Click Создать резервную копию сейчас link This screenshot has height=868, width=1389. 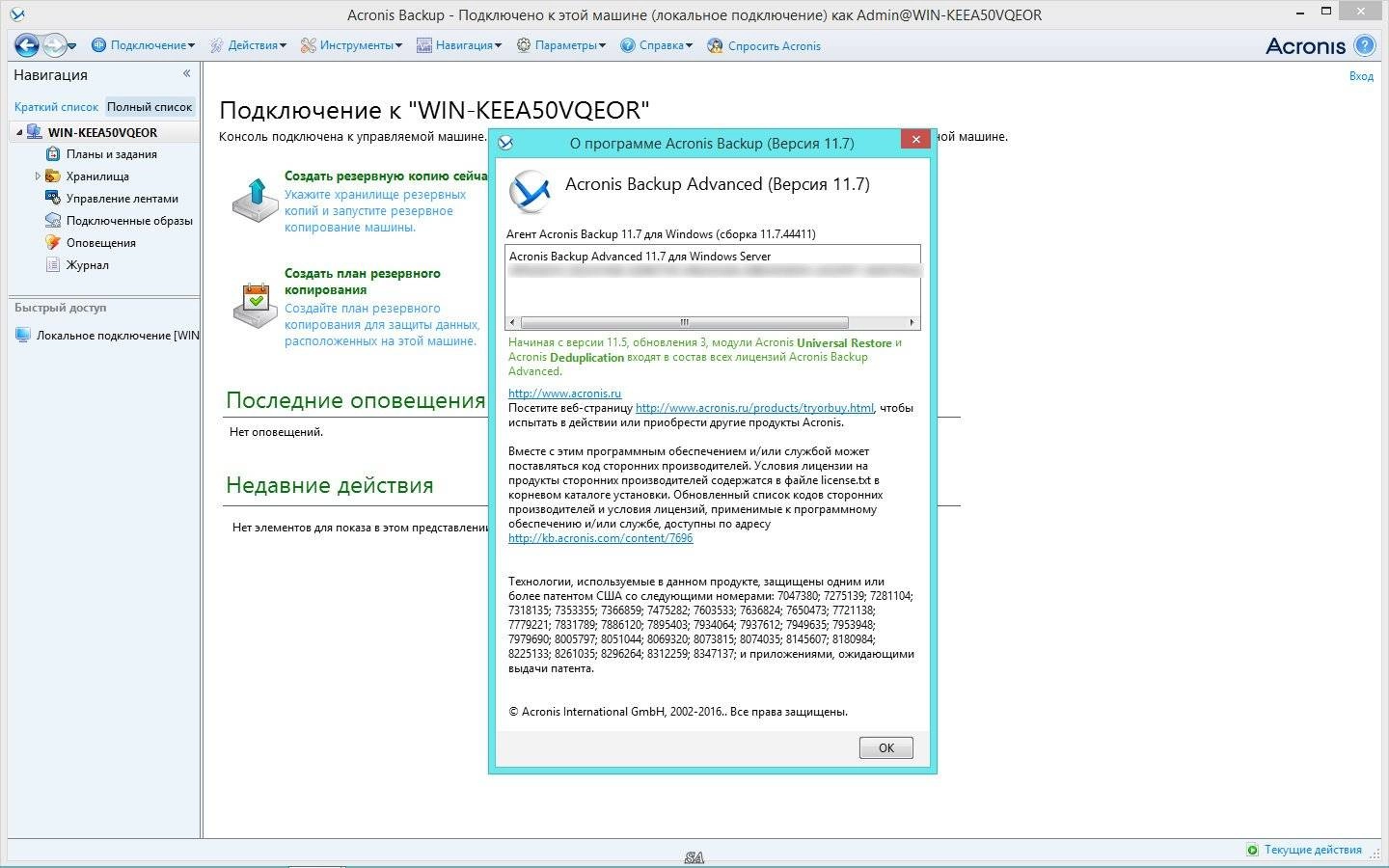point(386,176)
